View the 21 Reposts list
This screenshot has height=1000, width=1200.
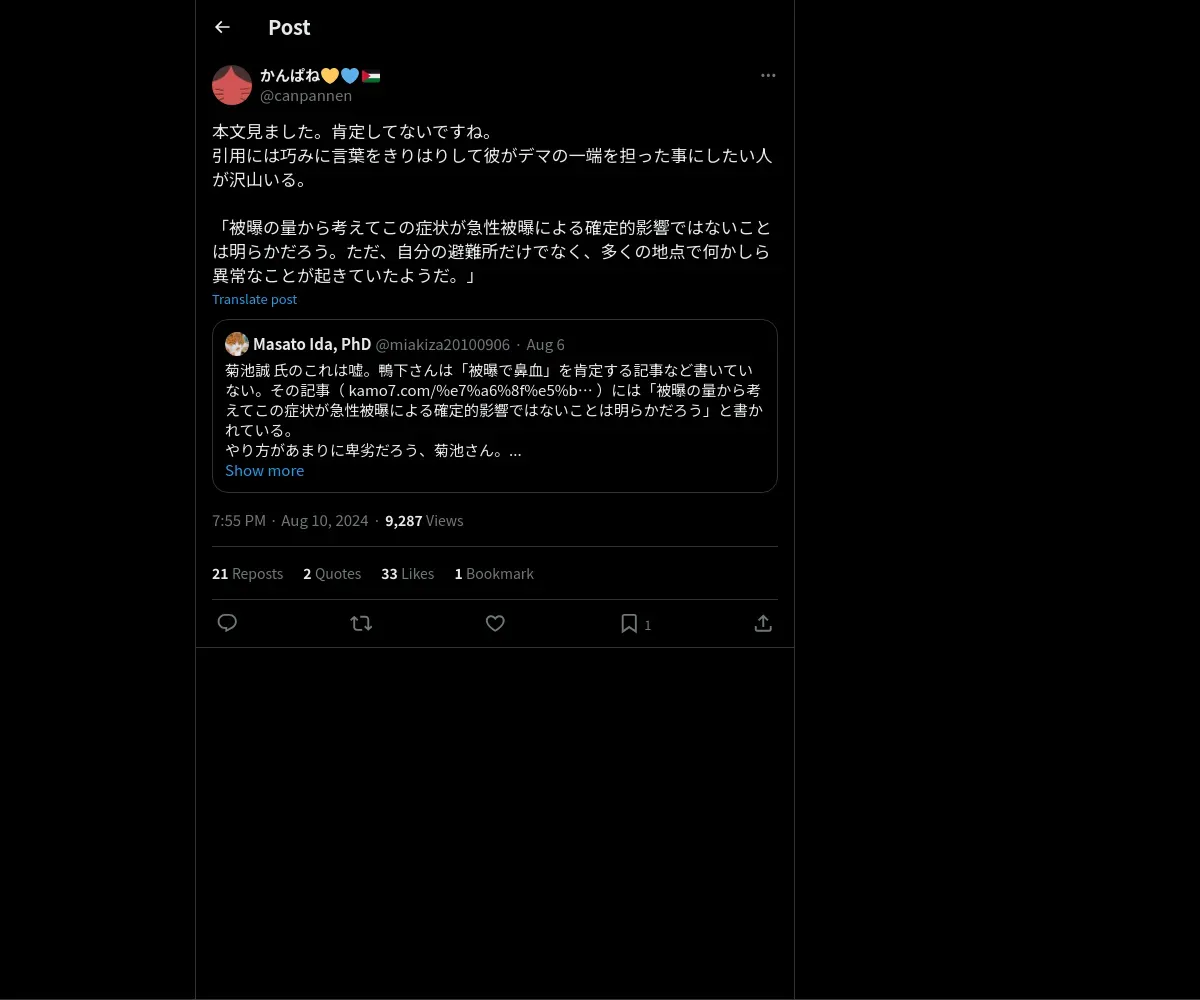tap(247, 573)
